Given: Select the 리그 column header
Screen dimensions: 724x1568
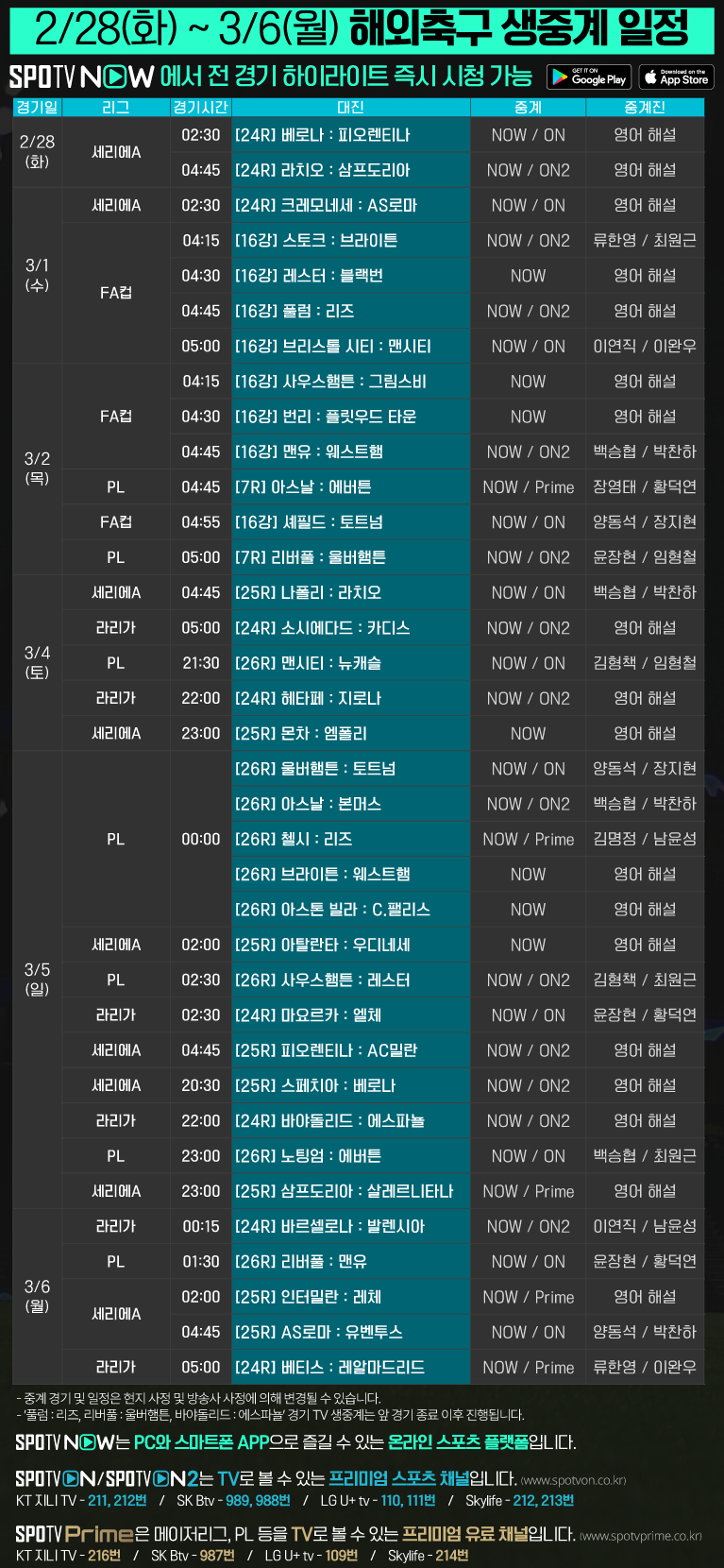Looking at the screenshot, I should point(116,108).
